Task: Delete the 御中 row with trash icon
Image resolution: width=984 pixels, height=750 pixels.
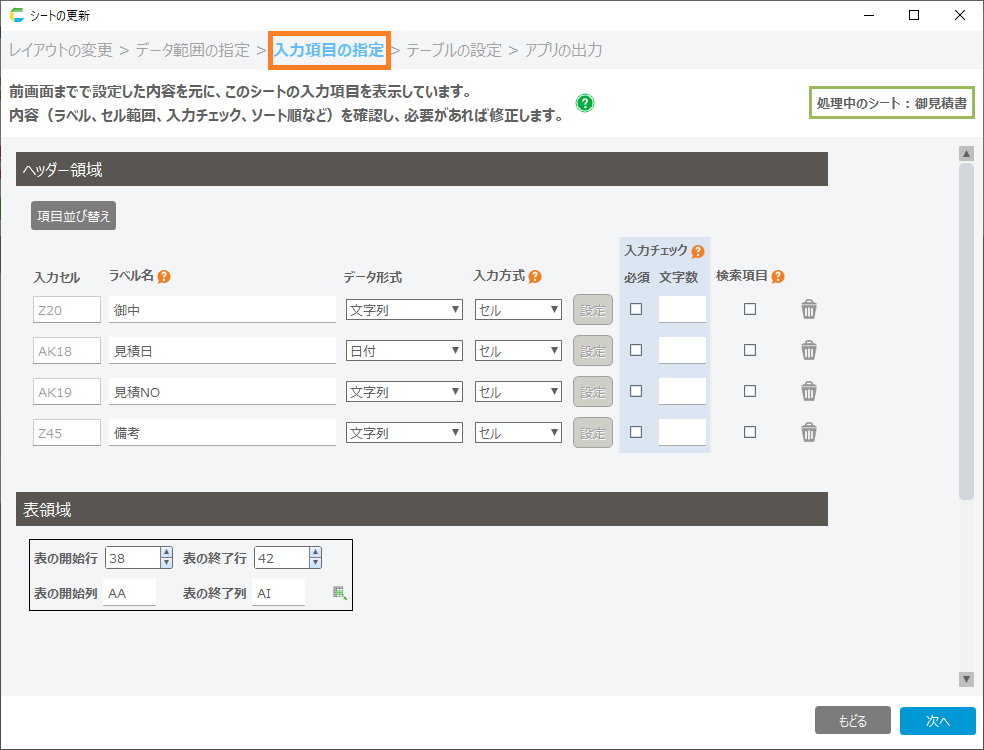Action: [x=809, y=310]
